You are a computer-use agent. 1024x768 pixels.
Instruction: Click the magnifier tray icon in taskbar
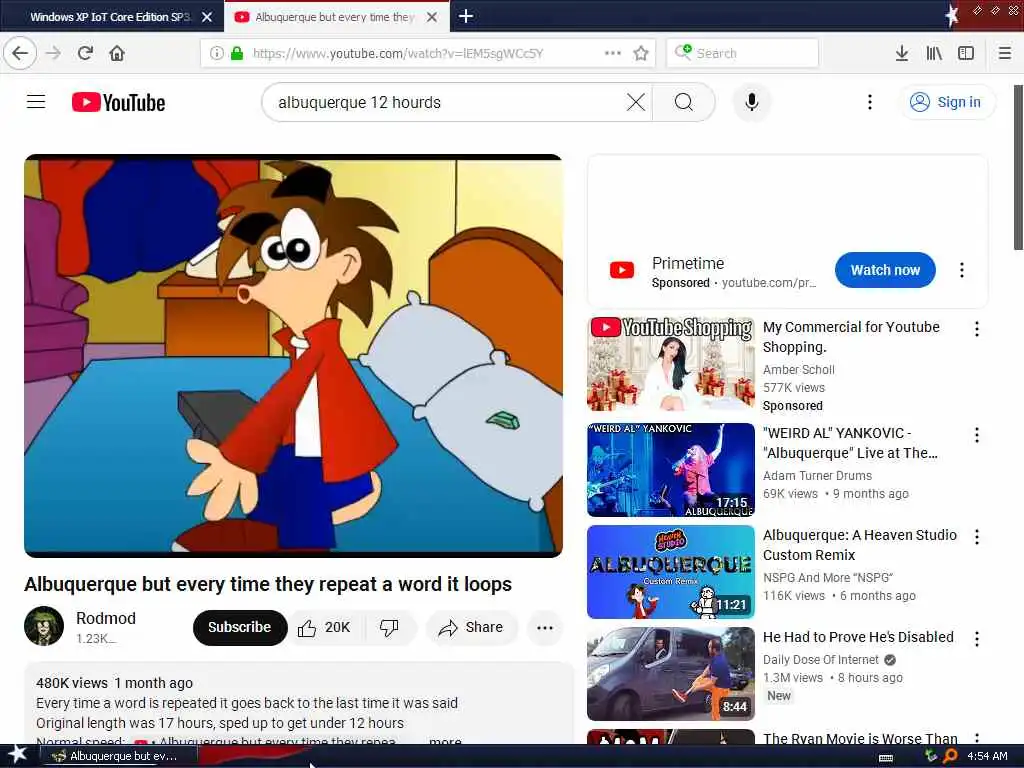950,756
